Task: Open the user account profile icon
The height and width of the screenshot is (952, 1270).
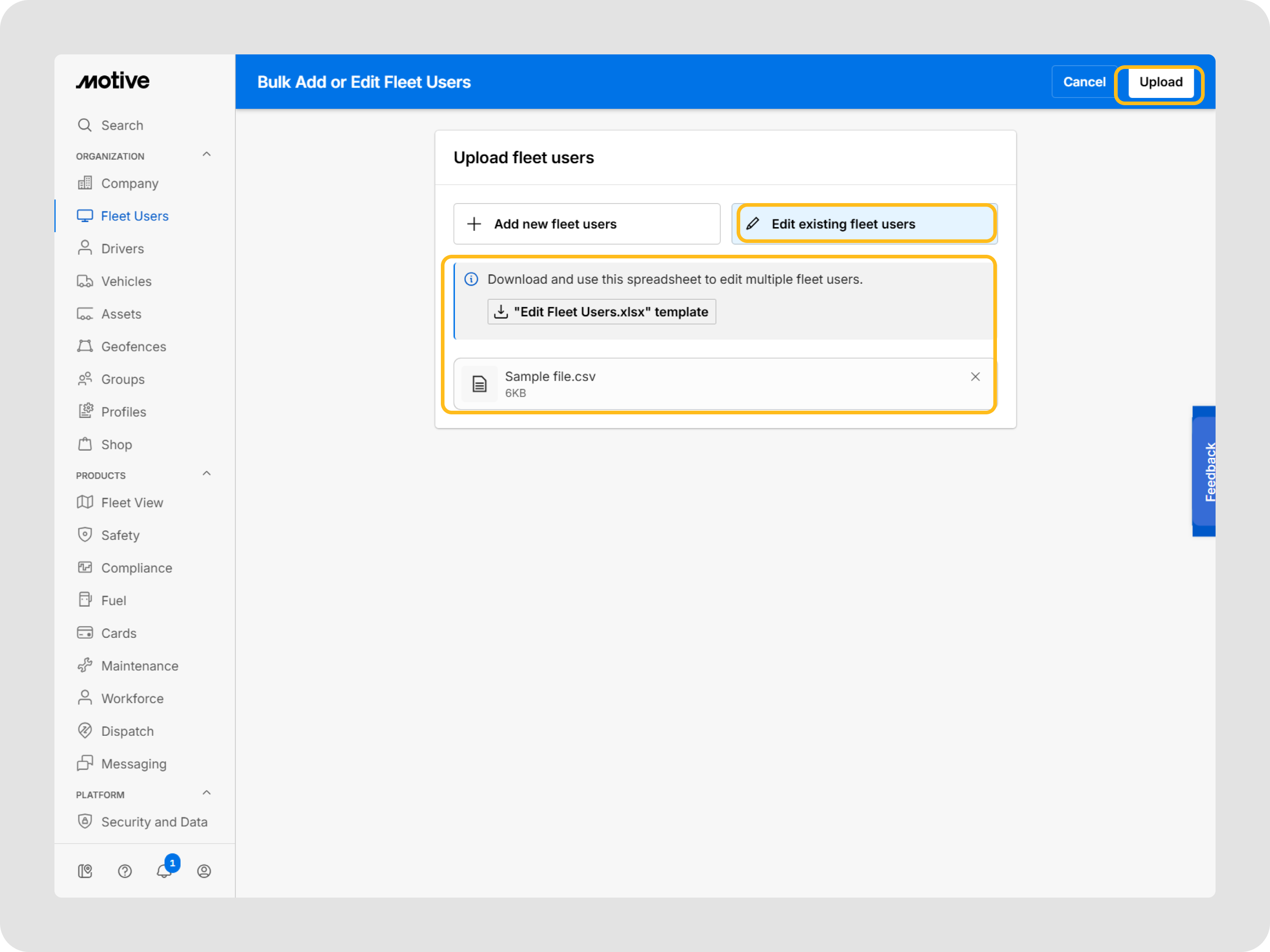Action: pos(204,871)
